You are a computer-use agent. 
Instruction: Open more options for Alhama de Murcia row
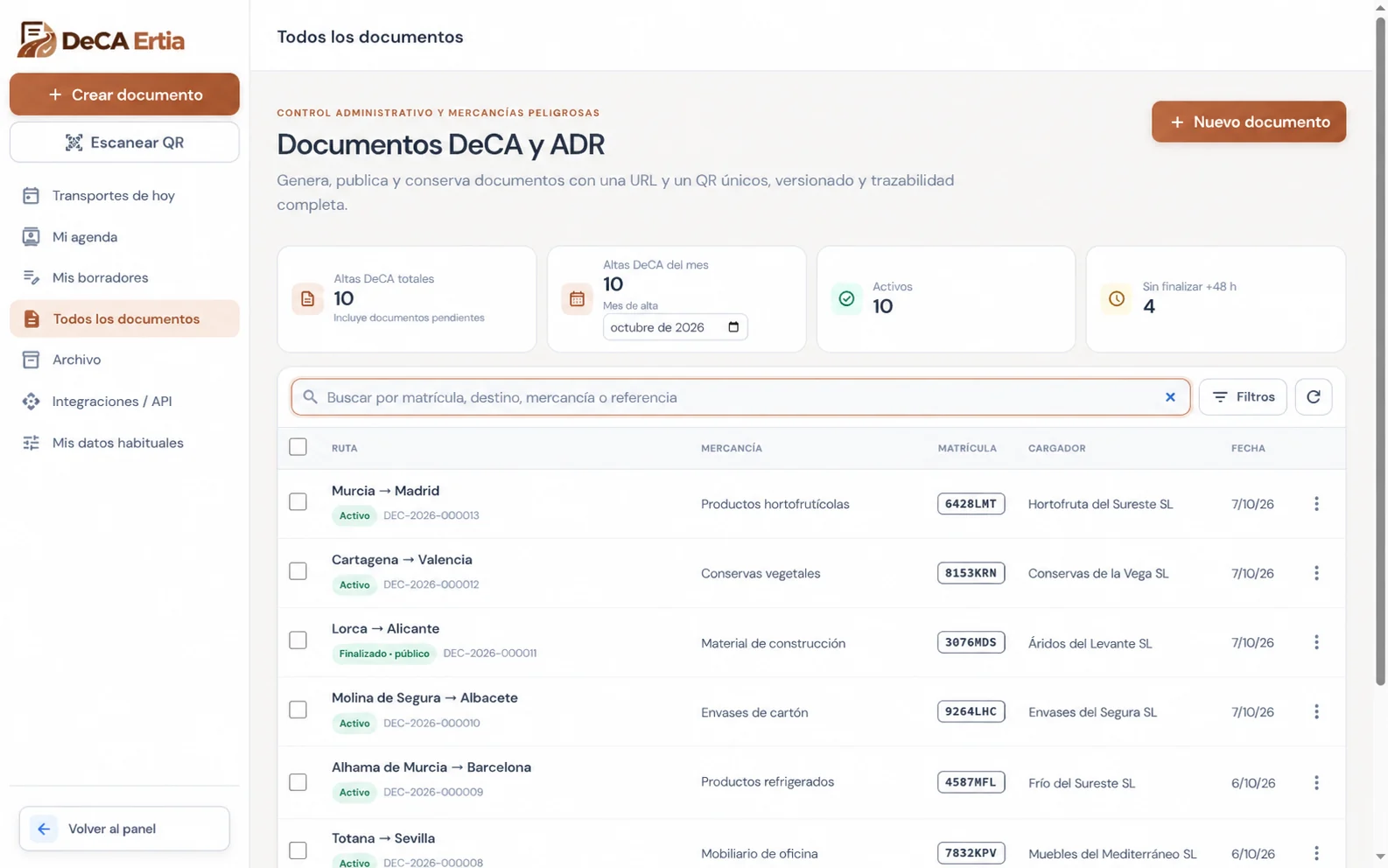1315,783
